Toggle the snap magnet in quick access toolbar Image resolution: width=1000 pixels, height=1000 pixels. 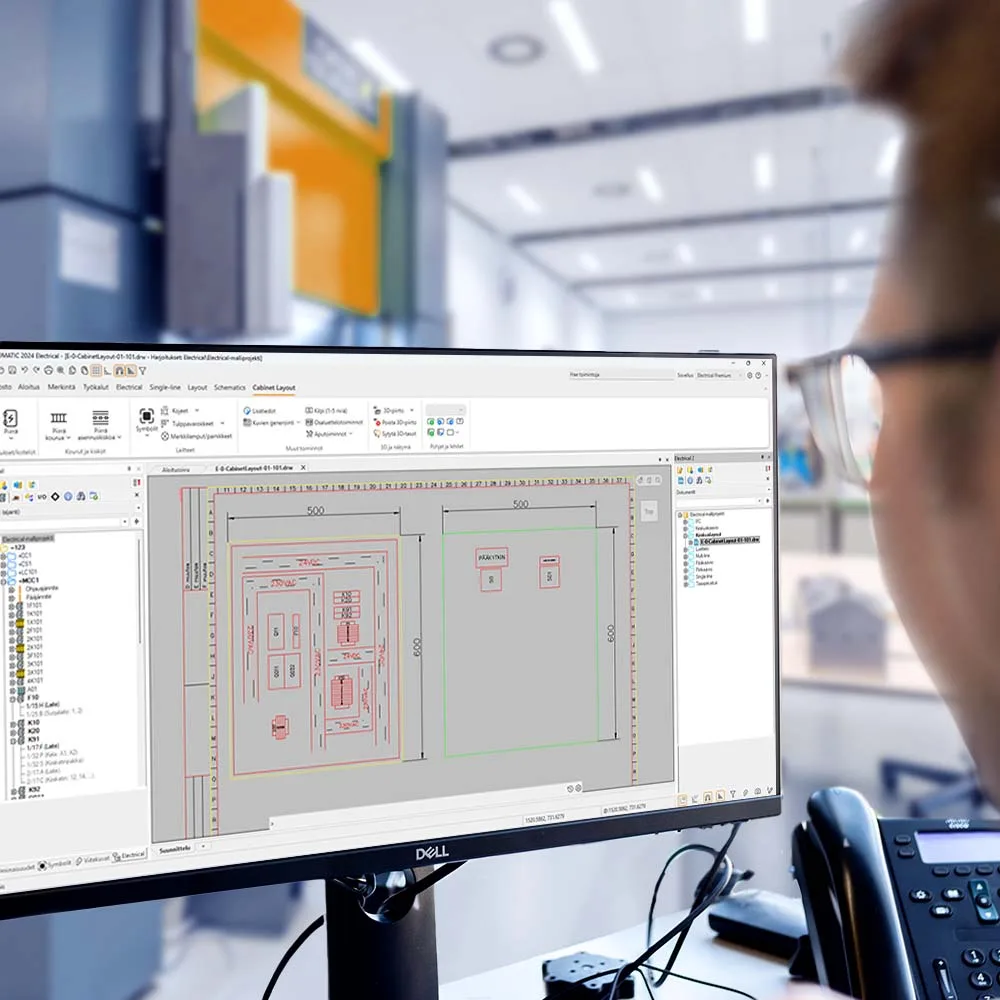[709, 797]
